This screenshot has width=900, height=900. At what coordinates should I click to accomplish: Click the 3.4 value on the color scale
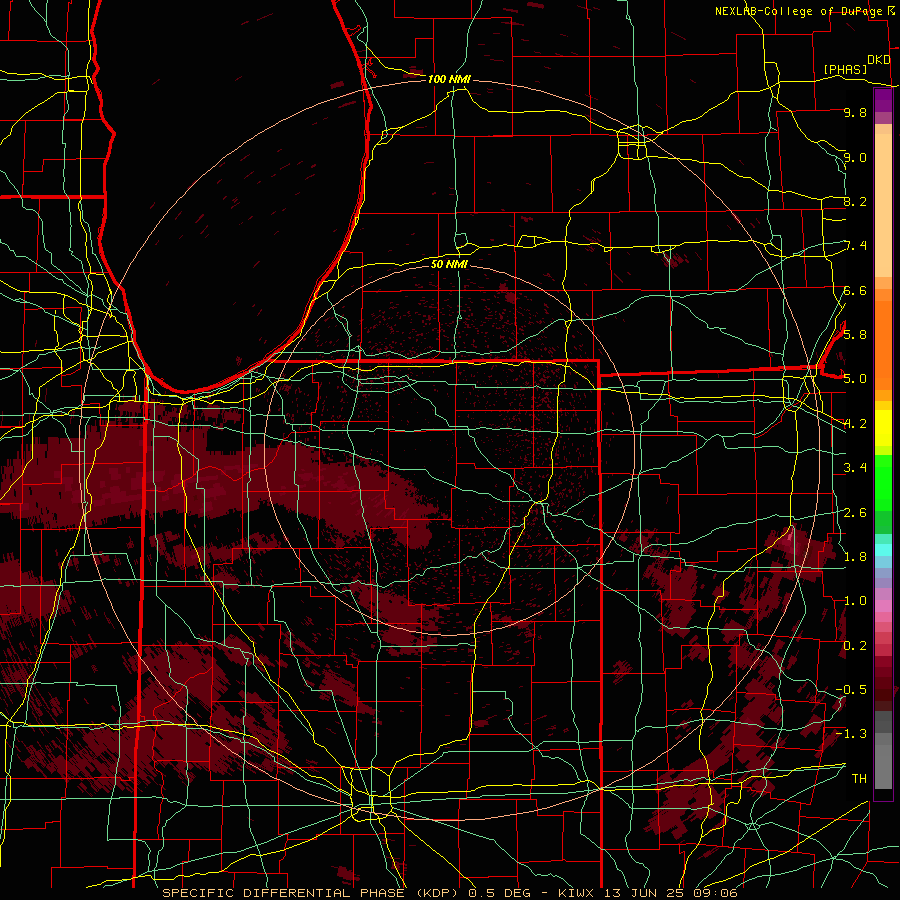pos(855,468)
